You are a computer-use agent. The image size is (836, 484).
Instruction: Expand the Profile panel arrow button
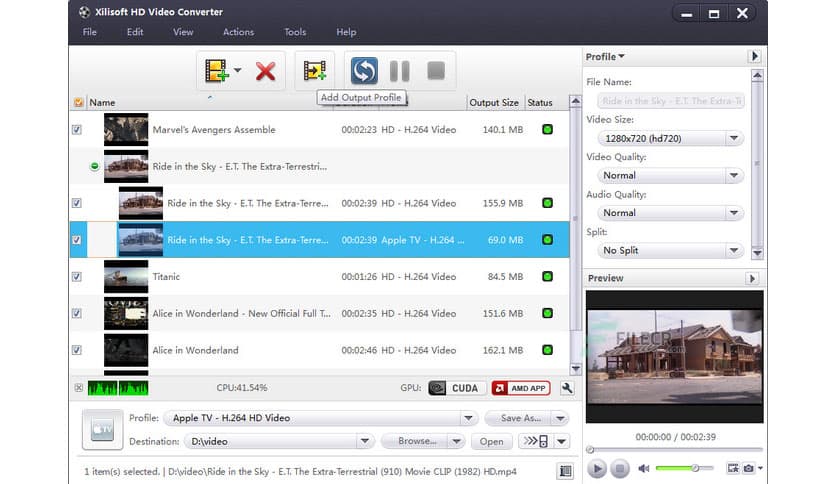754,56
